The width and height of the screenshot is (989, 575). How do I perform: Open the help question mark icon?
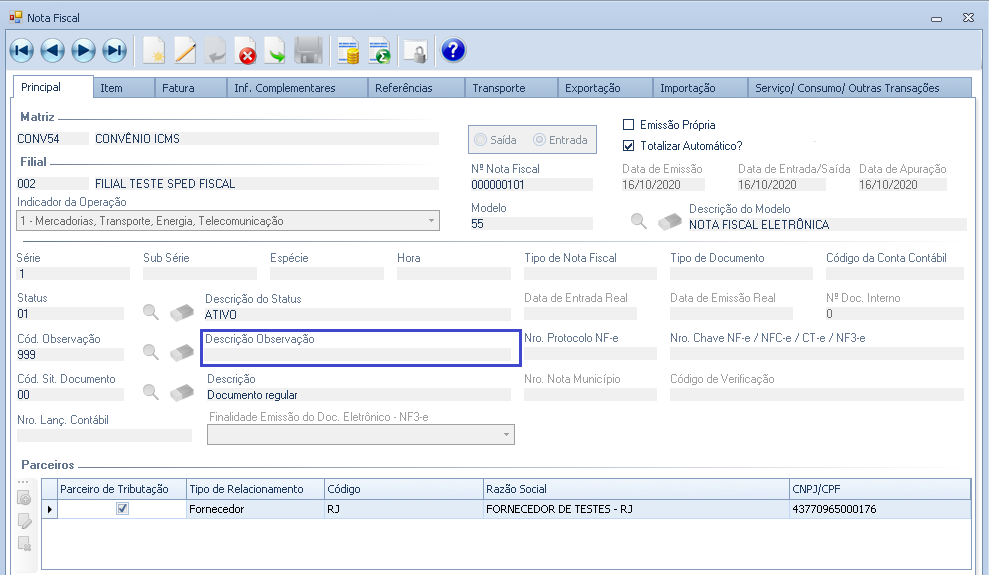click(453, 50)
